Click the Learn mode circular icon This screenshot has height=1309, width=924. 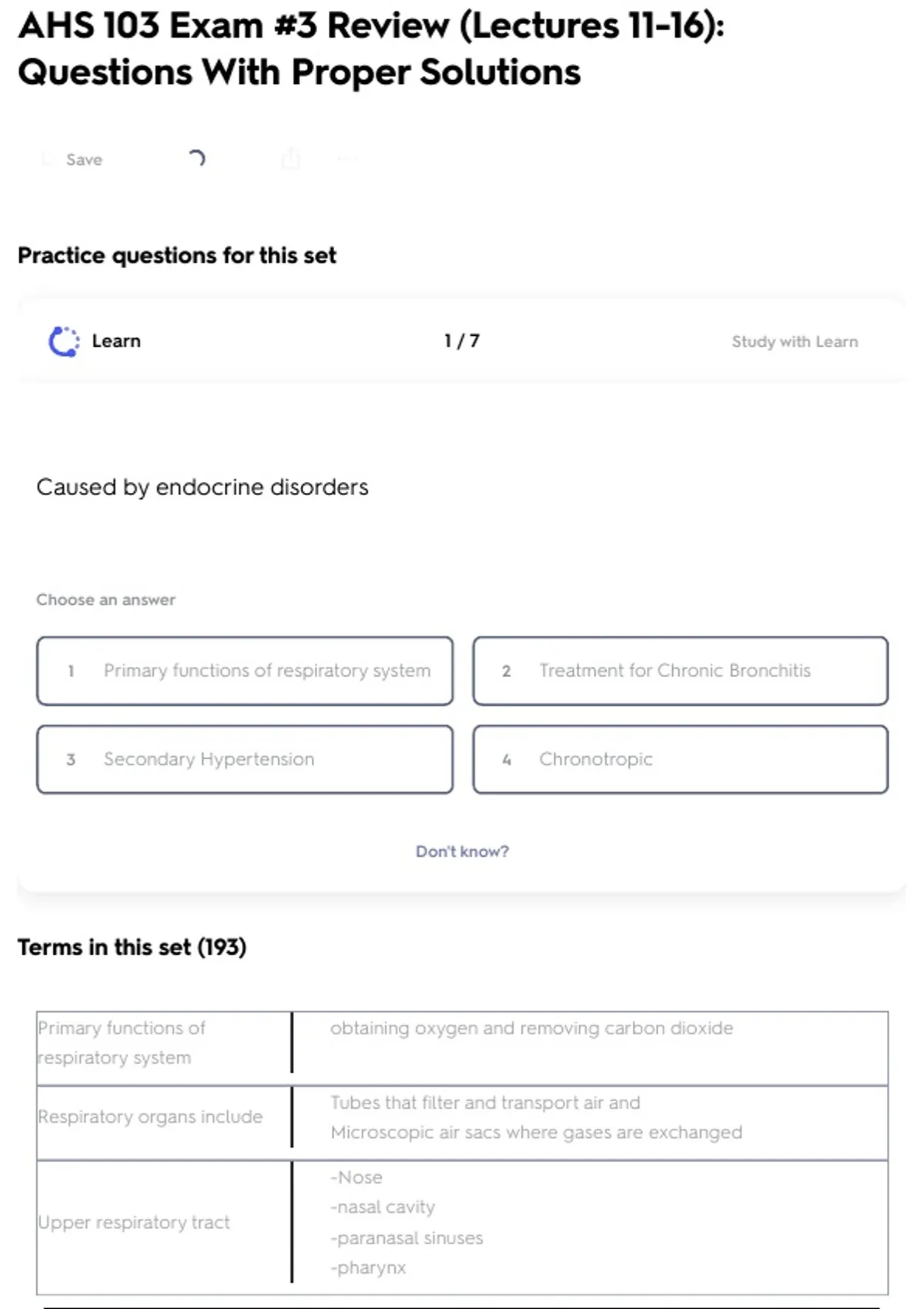(64, 341)
